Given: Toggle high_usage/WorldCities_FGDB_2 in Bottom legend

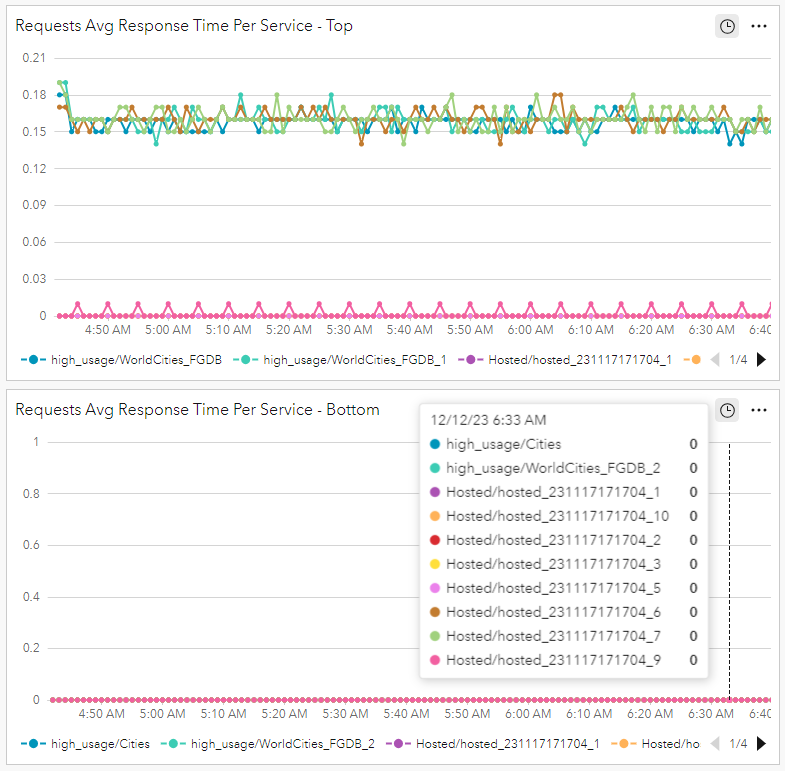Looking at the screenshot, I should pos(270,743).
